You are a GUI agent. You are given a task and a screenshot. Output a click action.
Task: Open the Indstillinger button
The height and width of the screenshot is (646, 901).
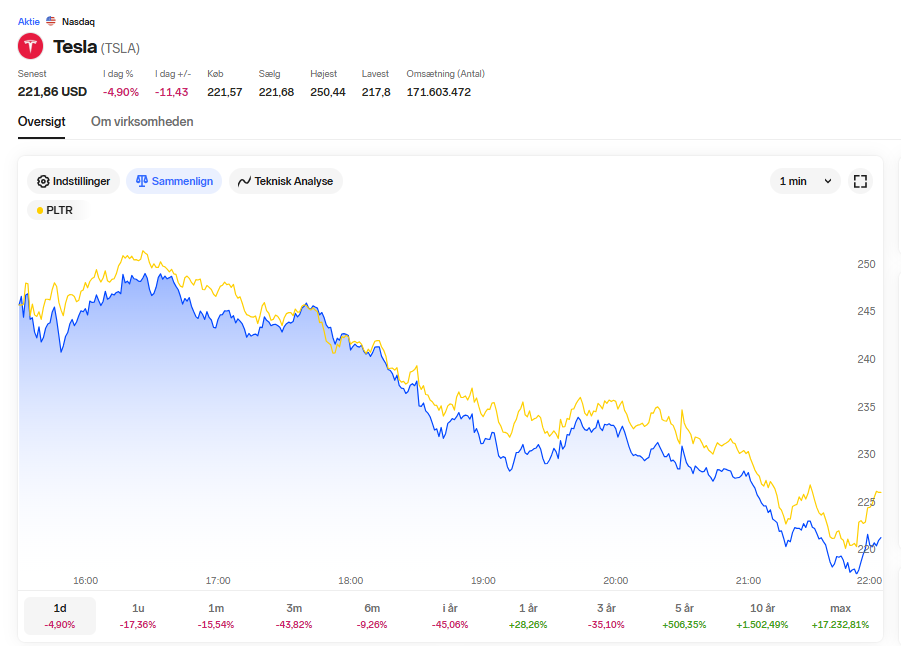coord(73,181)
